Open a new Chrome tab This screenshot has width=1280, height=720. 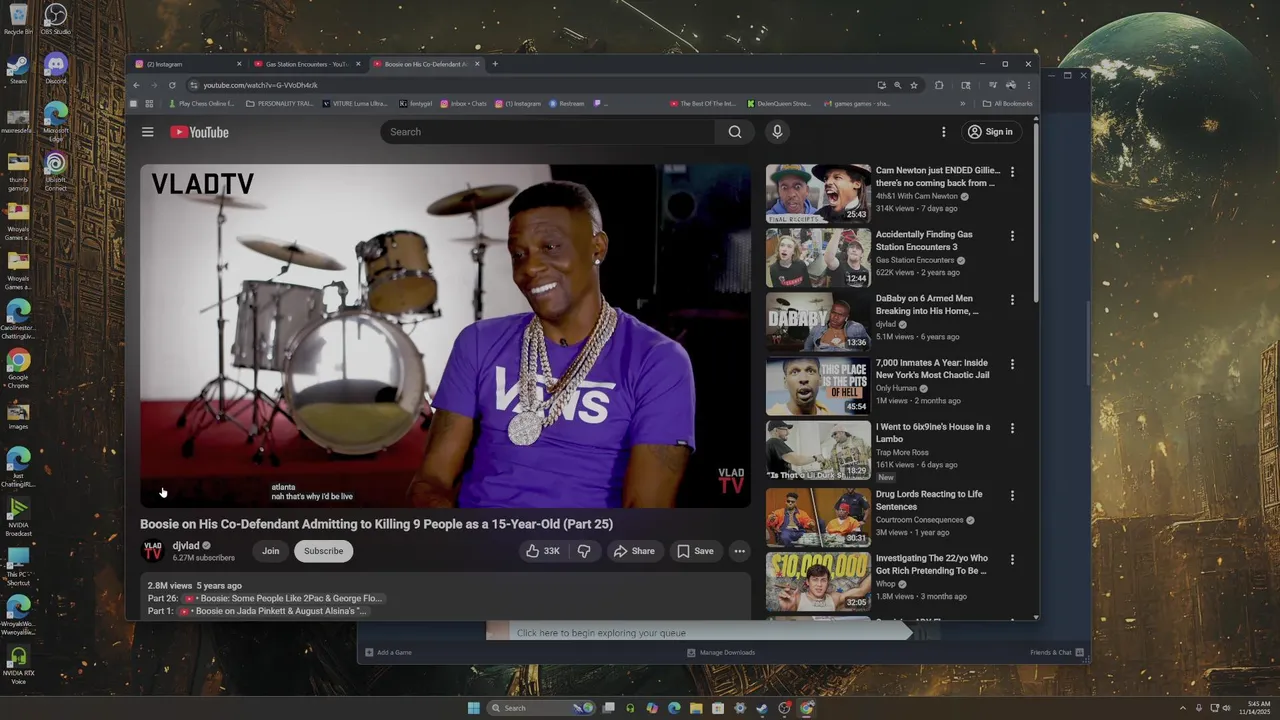494,64
